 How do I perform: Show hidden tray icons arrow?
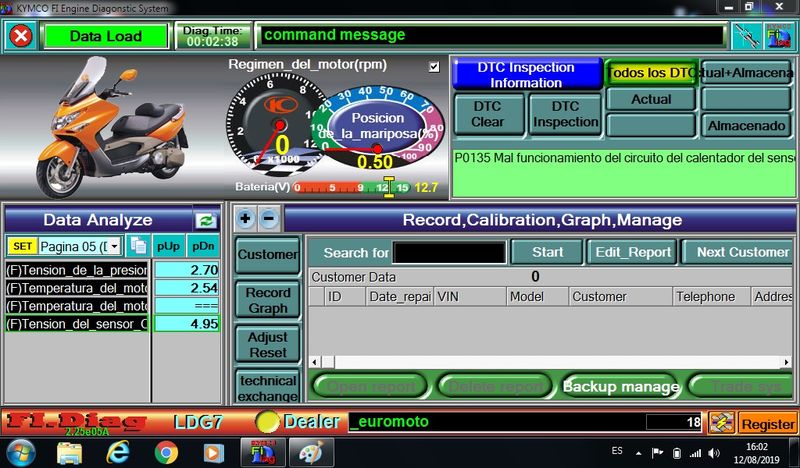point(638,453)
